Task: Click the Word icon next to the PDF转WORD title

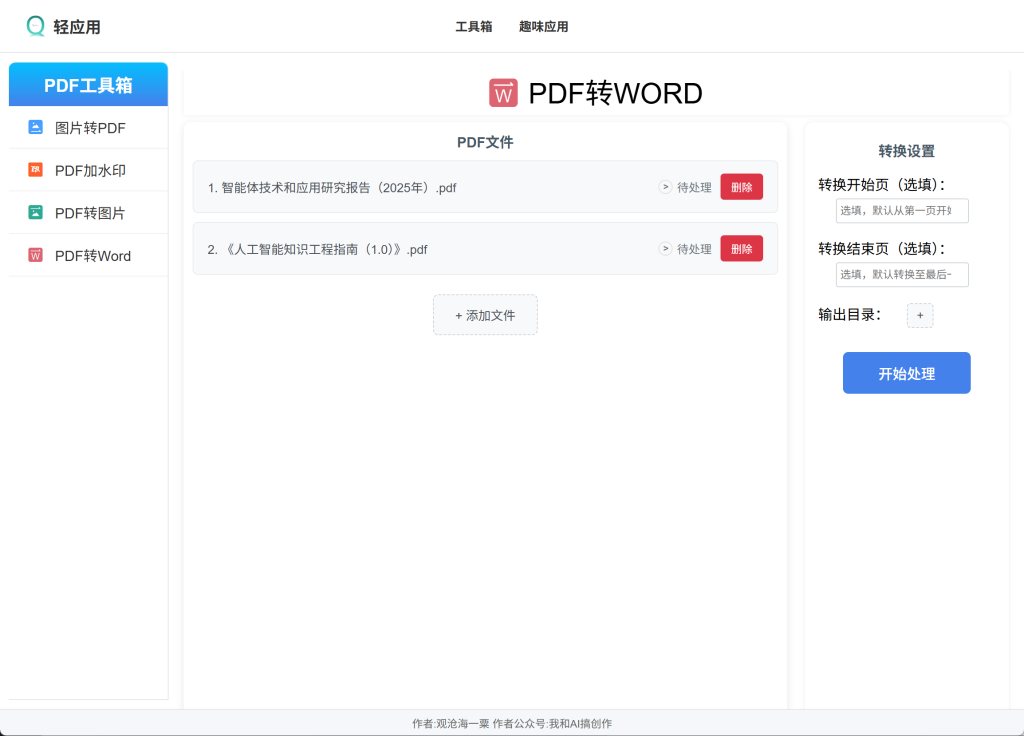Action: coord(504,93)
